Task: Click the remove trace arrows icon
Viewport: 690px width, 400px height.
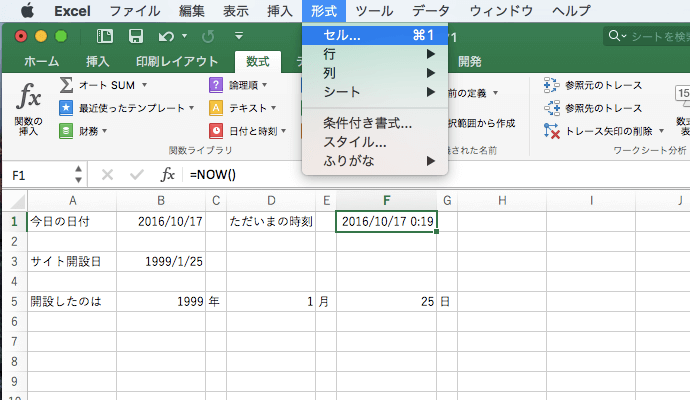Action: [551, 131]
